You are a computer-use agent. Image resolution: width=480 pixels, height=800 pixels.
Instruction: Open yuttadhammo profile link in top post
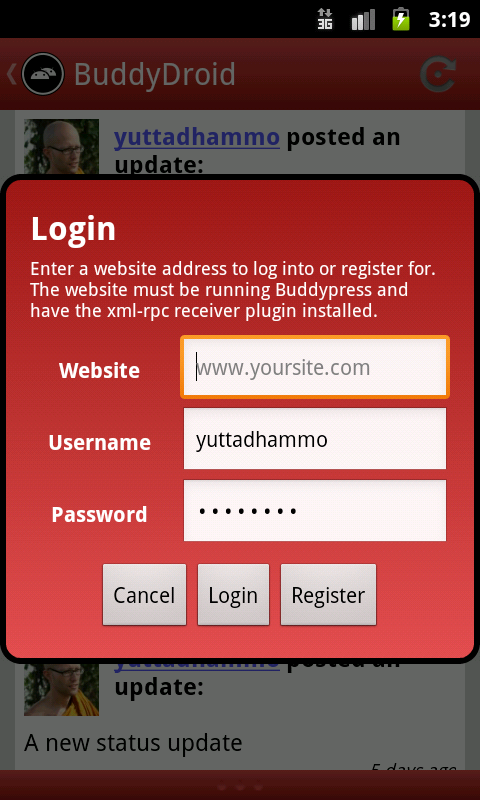pyautogui.click(x=197, y=138)
